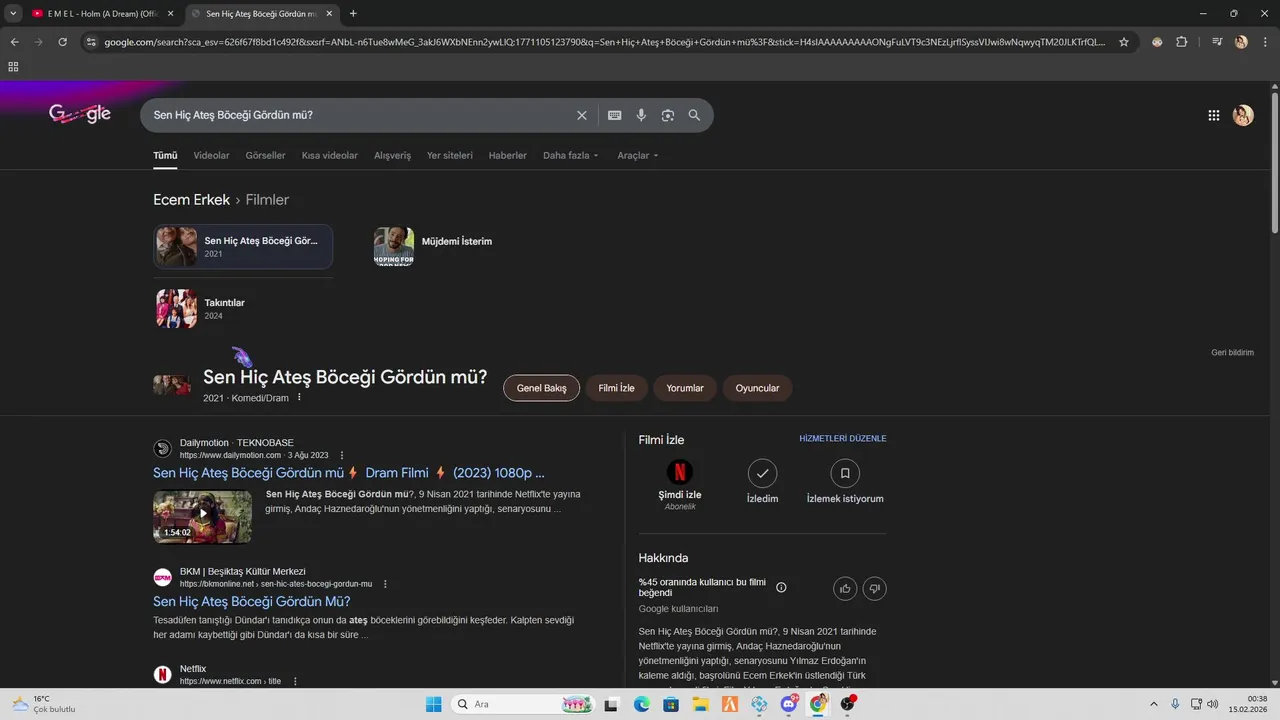This screenshot has height=720, width=1280.
Task: Select the 'Oyuncular' chip
Action: click(757, 388)
